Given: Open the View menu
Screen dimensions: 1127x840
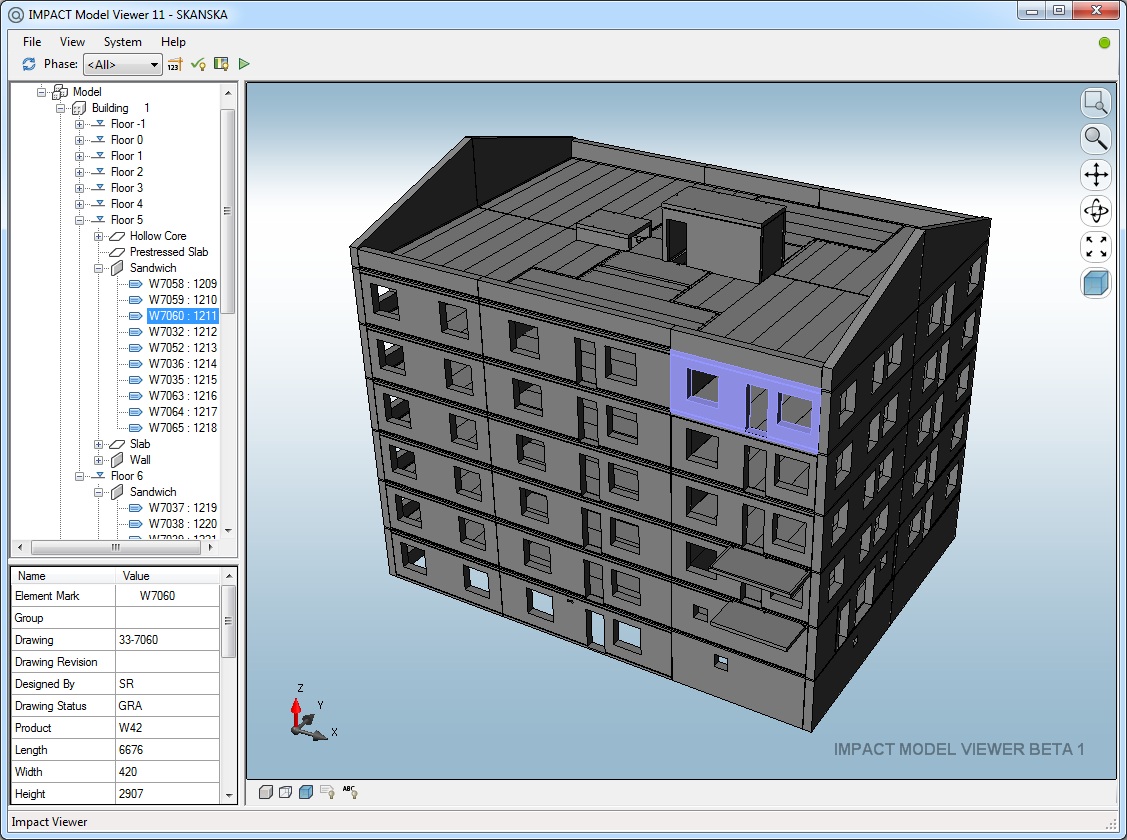Looking at the screenshot, I should 71,42.
